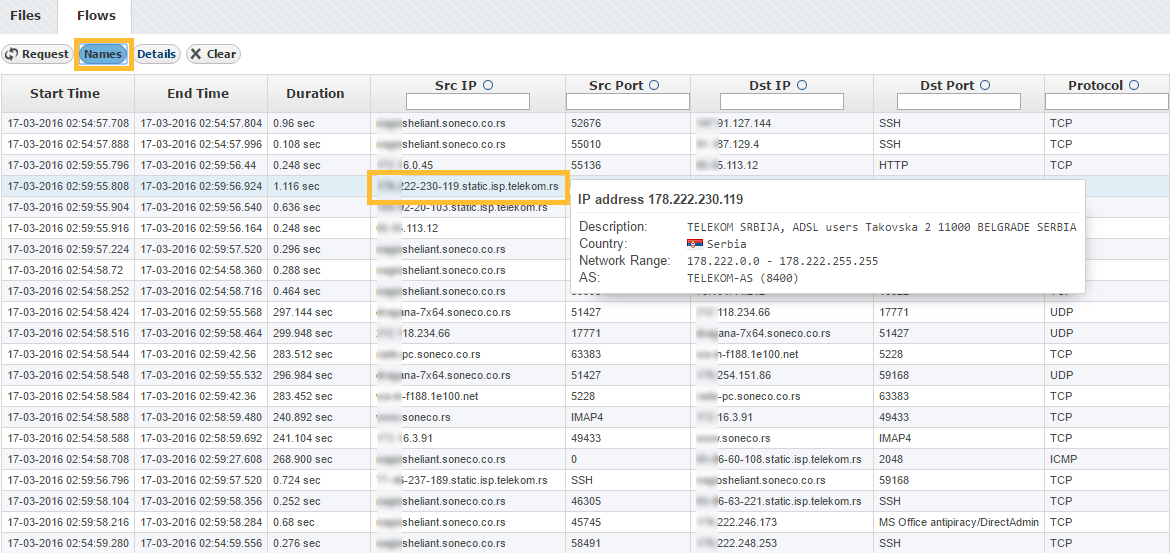Click the circle icon beside Protocol header
This screenshot has width=1170, height=553.
point(1134,86)
